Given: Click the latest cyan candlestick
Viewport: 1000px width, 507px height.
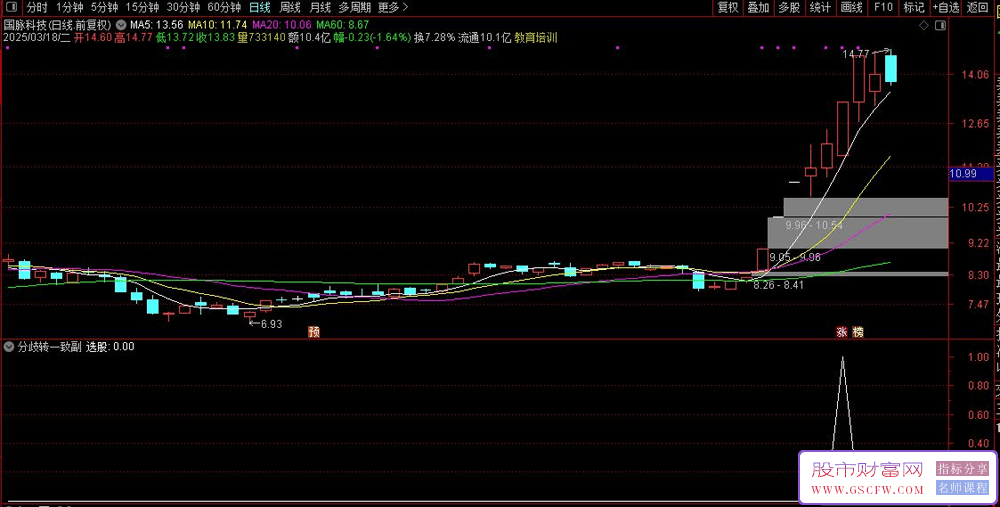Looking at the screenshot, I should point(890,68).
